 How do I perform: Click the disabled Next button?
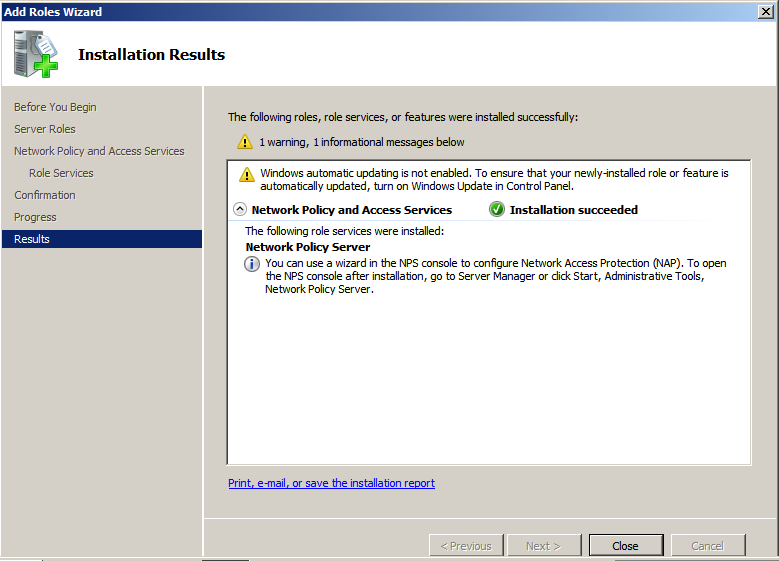point(544,546)
